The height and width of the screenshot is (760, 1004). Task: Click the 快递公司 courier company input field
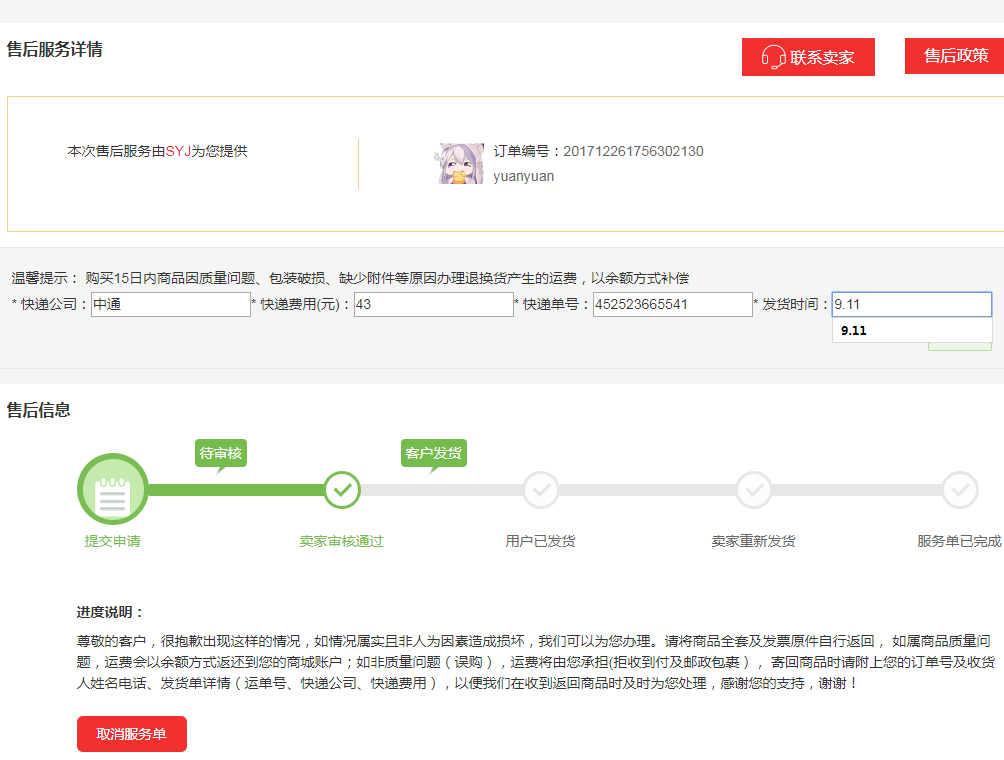point(170,305)
